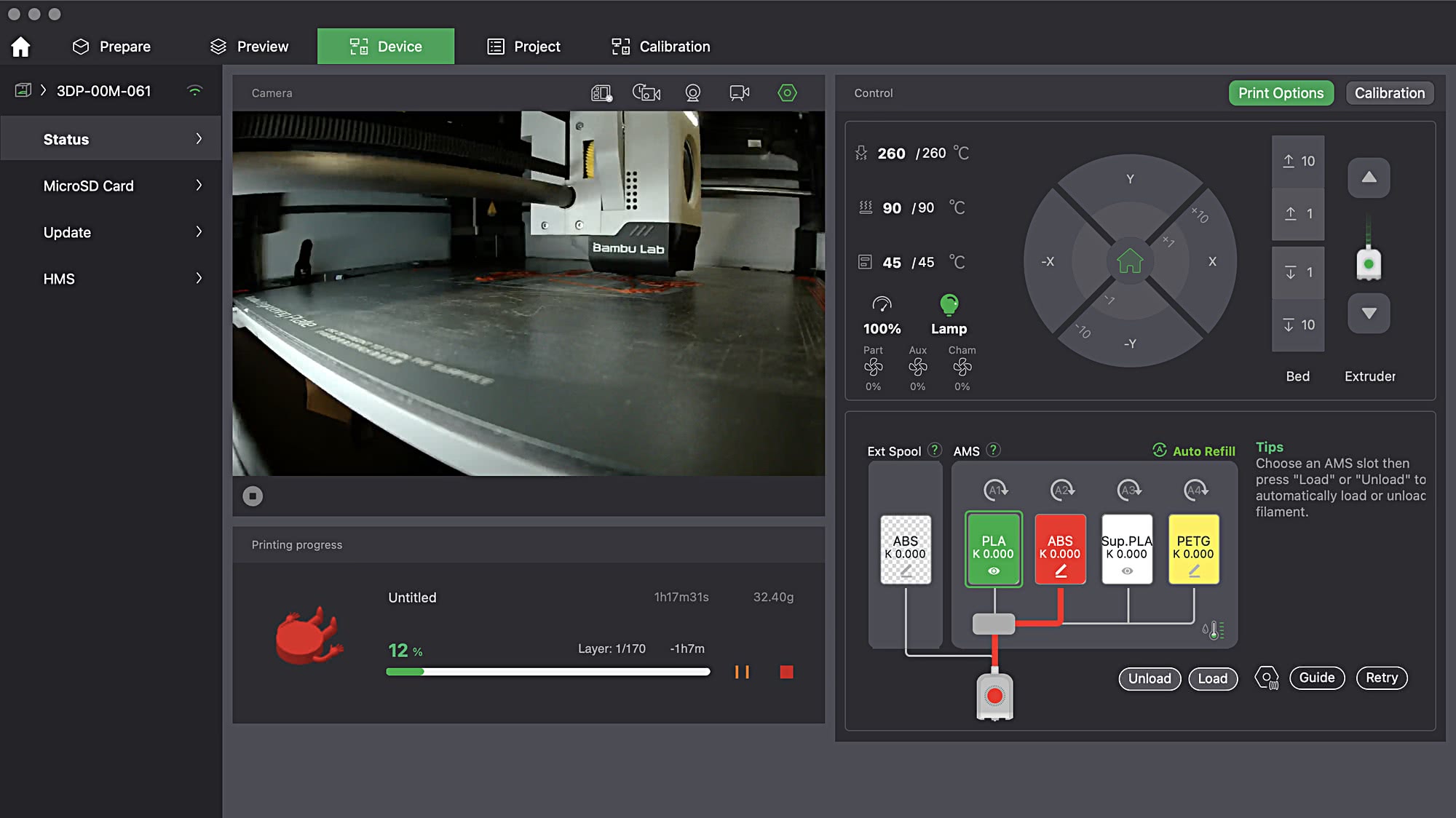Click the video recording icon in Camera toolbar
The width and height of the screenshot is (1456, 818).
point(740,93)
